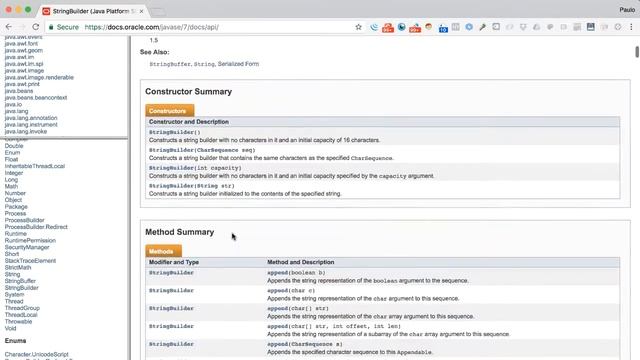Image resolution: width=640 pixels, height=360 pixels.
Task: Click the round blue globe extension icon
Action: [x=469, y=27]
